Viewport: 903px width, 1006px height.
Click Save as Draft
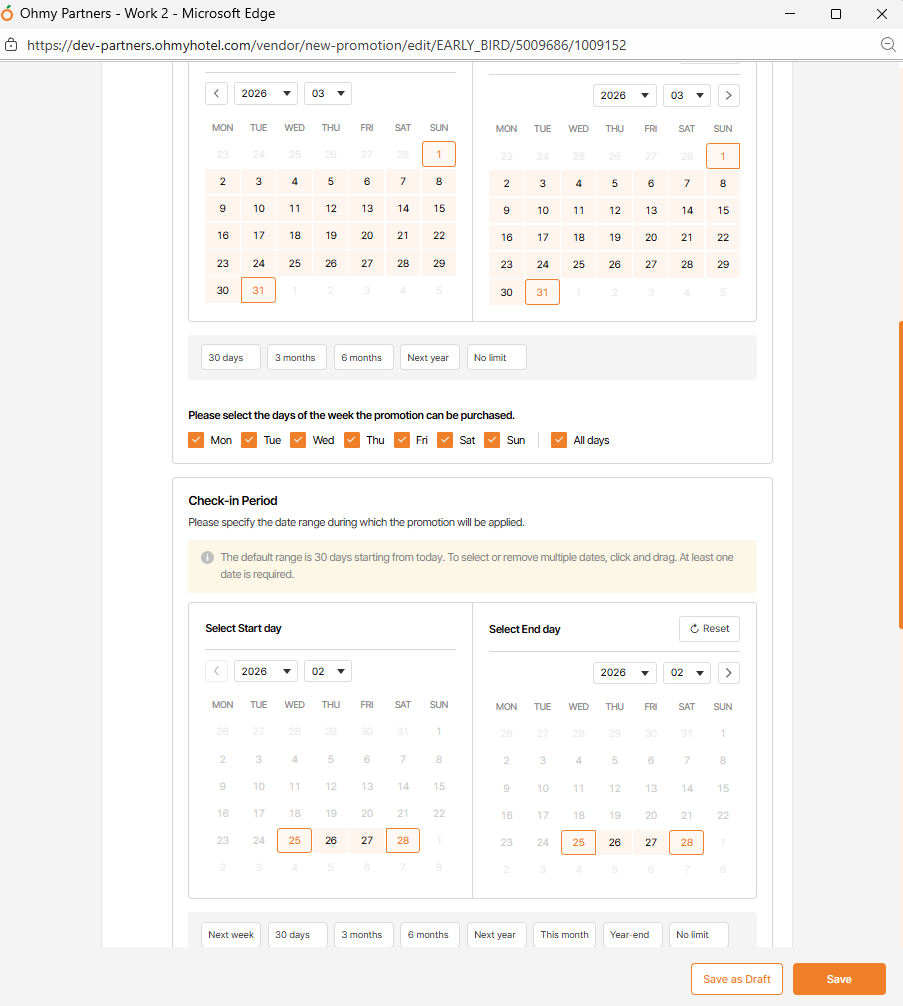[x=736, y=979]
